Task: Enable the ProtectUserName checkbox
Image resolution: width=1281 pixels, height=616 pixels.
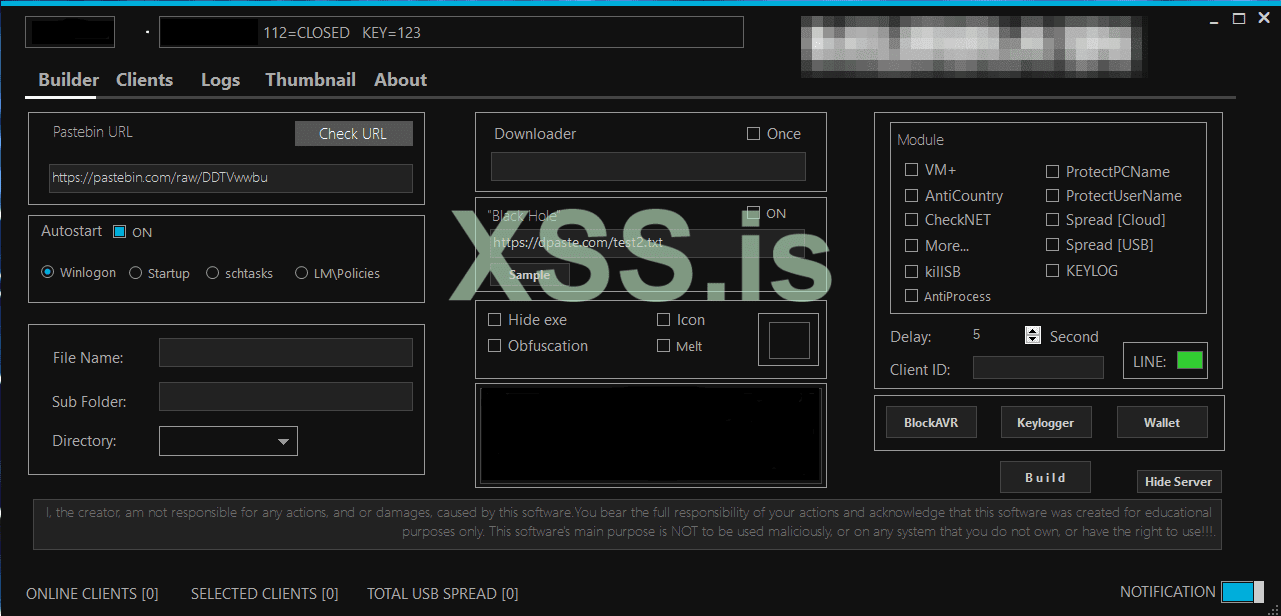Action: (x=1053, y=196)
